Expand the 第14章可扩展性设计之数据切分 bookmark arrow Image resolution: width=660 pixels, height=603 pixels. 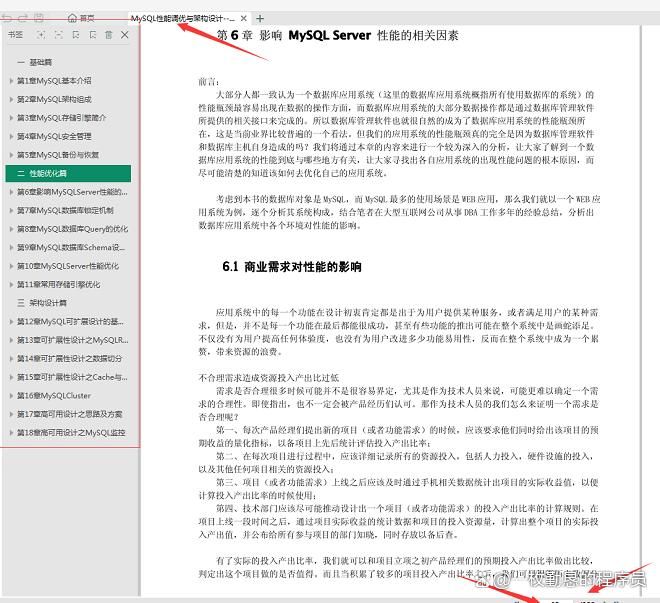pyautogui.click(x=11, y=359)
